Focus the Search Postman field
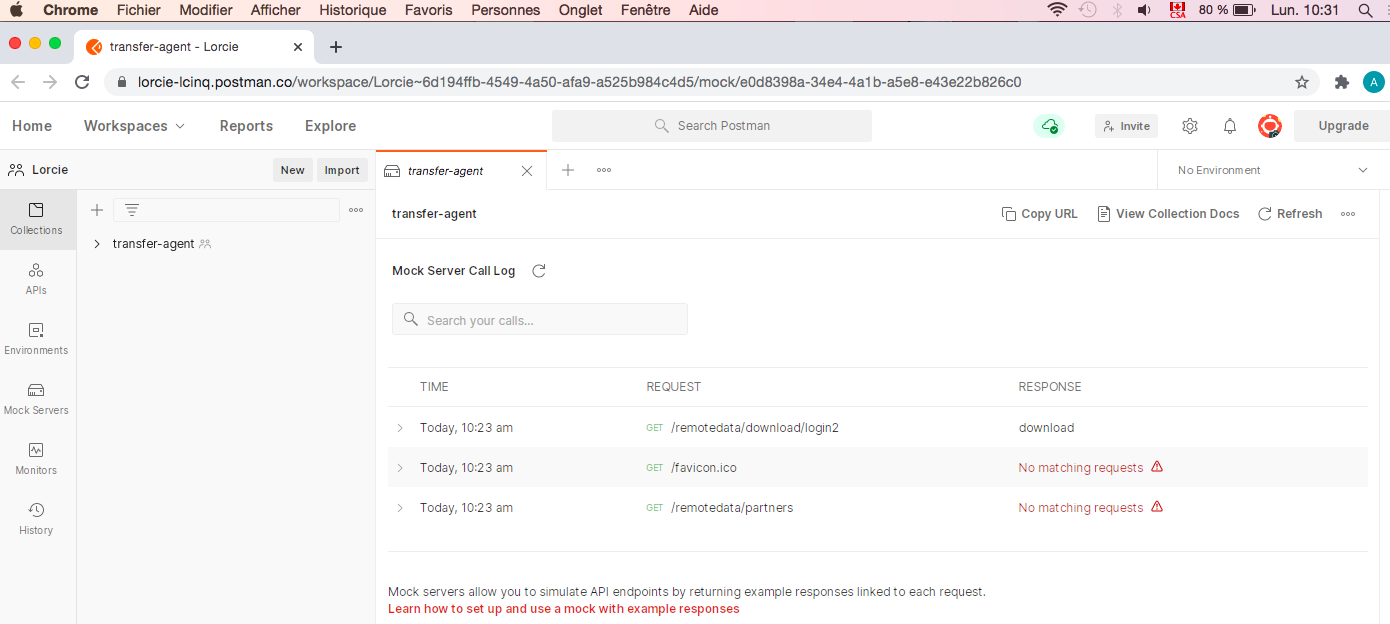Viewport: 1390px width, 624px height. coord(712,126)
